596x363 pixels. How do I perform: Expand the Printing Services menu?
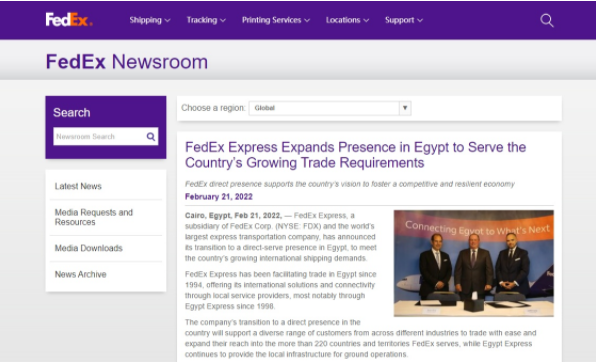276,20
